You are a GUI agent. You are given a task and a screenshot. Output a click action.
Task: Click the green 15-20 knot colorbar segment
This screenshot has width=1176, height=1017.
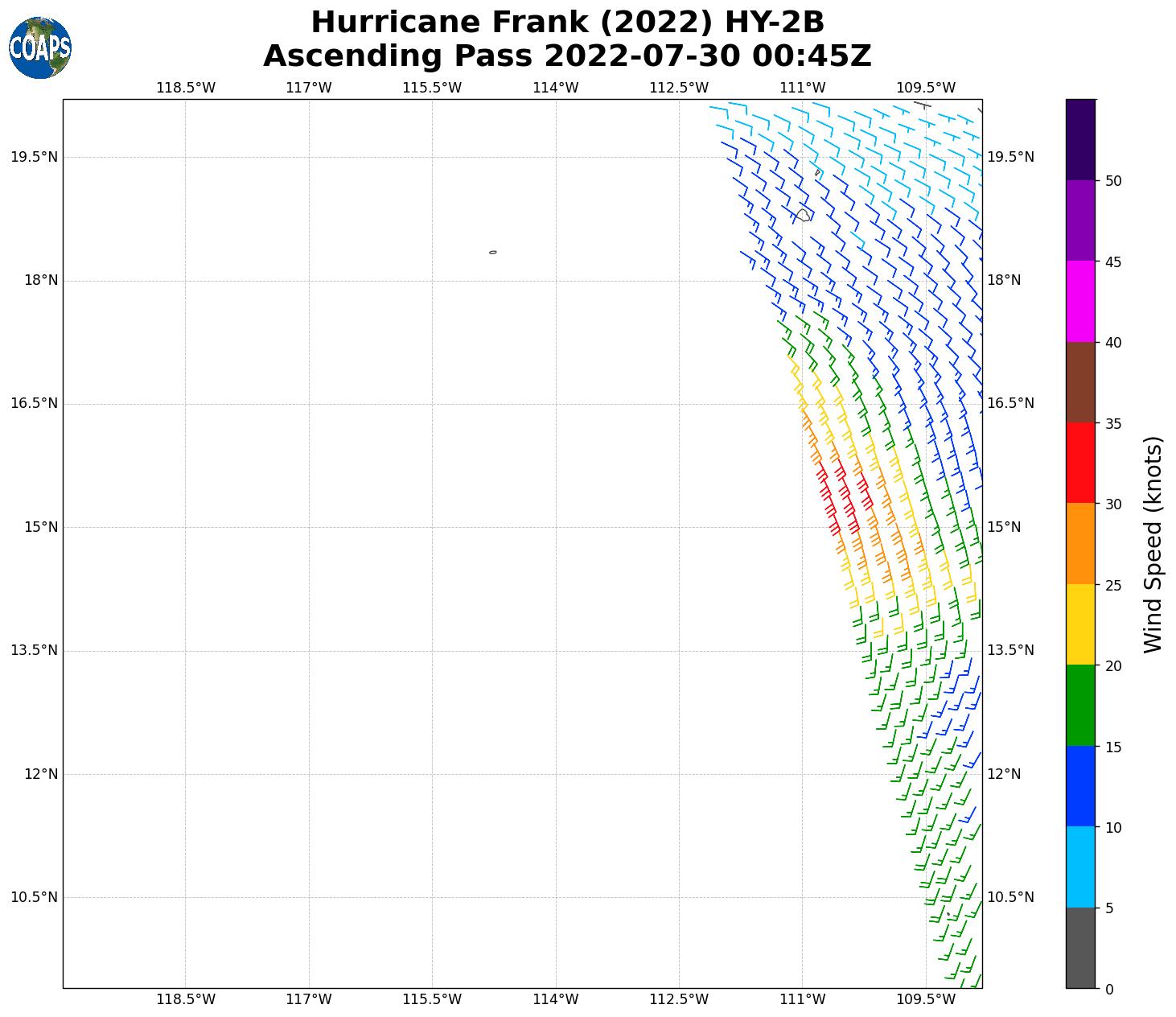1079,705
